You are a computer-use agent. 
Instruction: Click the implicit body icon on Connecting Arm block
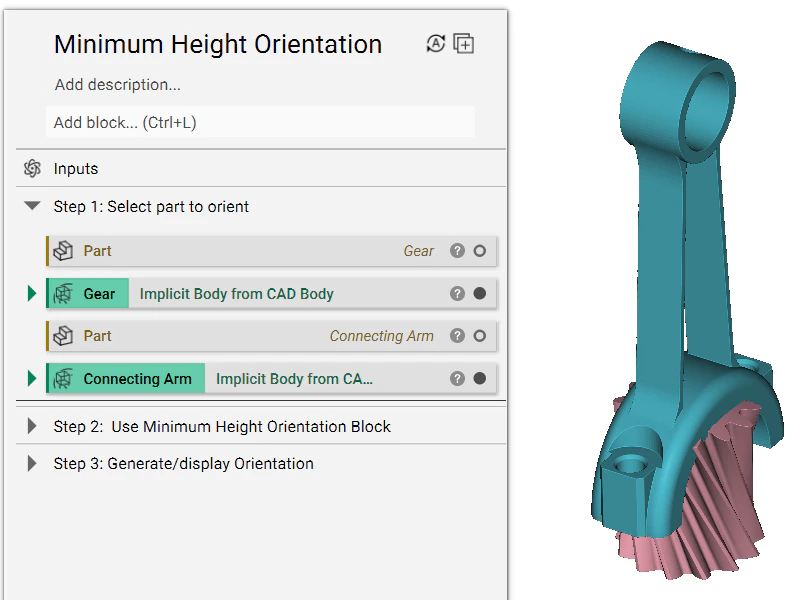click(63, 379)
